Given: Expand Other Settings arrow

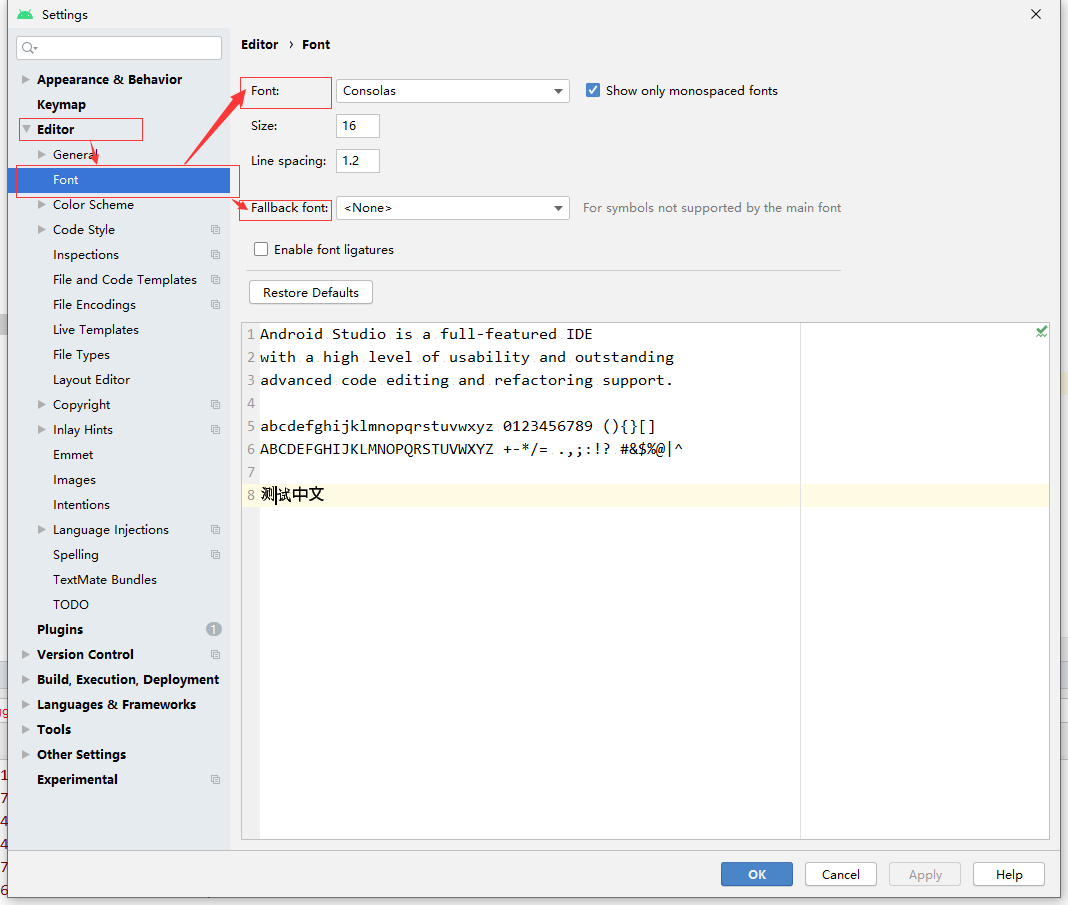Looking at the screenshot, I should 25,755.
